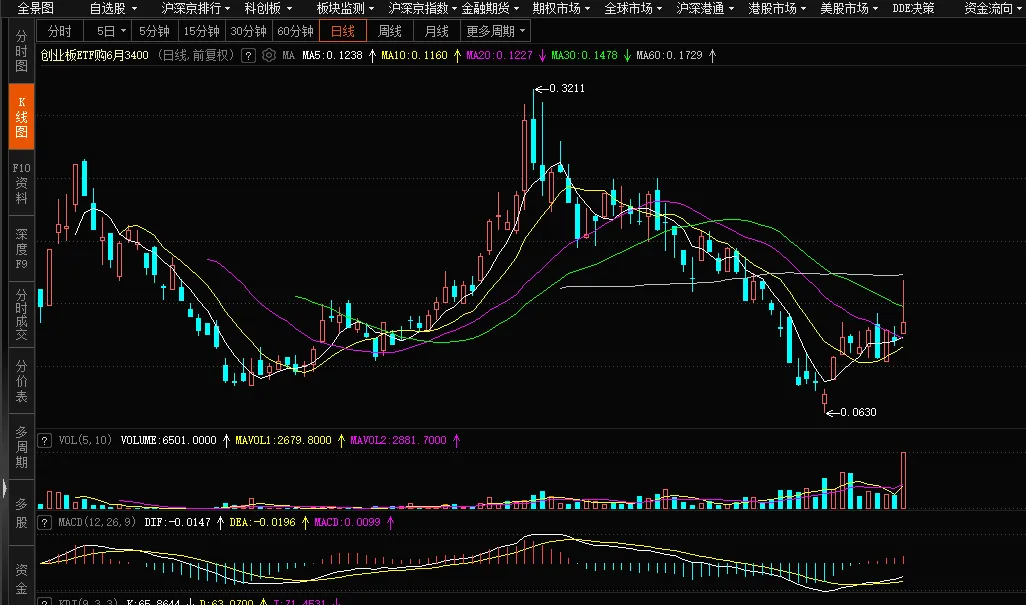Switch to the 分时 period tab
The image size is (1026, 605).
(60, 31)
